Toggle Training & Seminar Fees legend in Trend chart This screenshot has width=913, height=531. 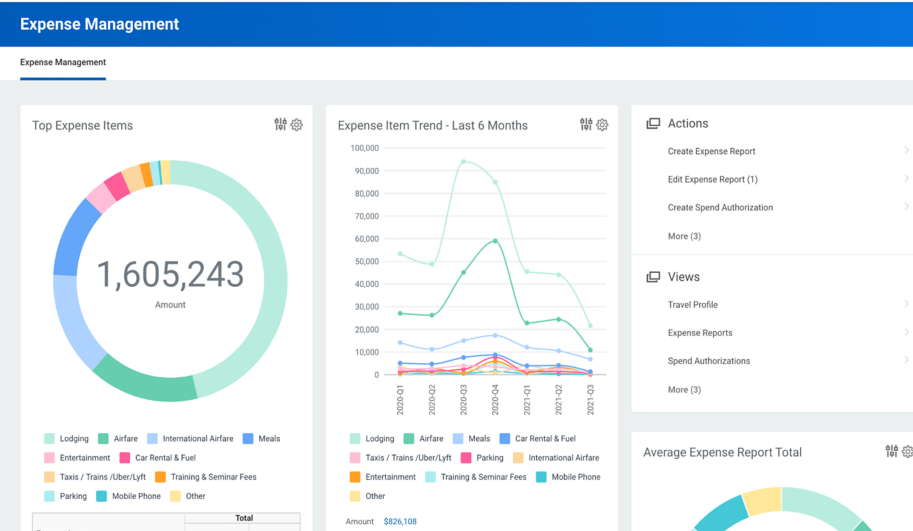(476, 477)
